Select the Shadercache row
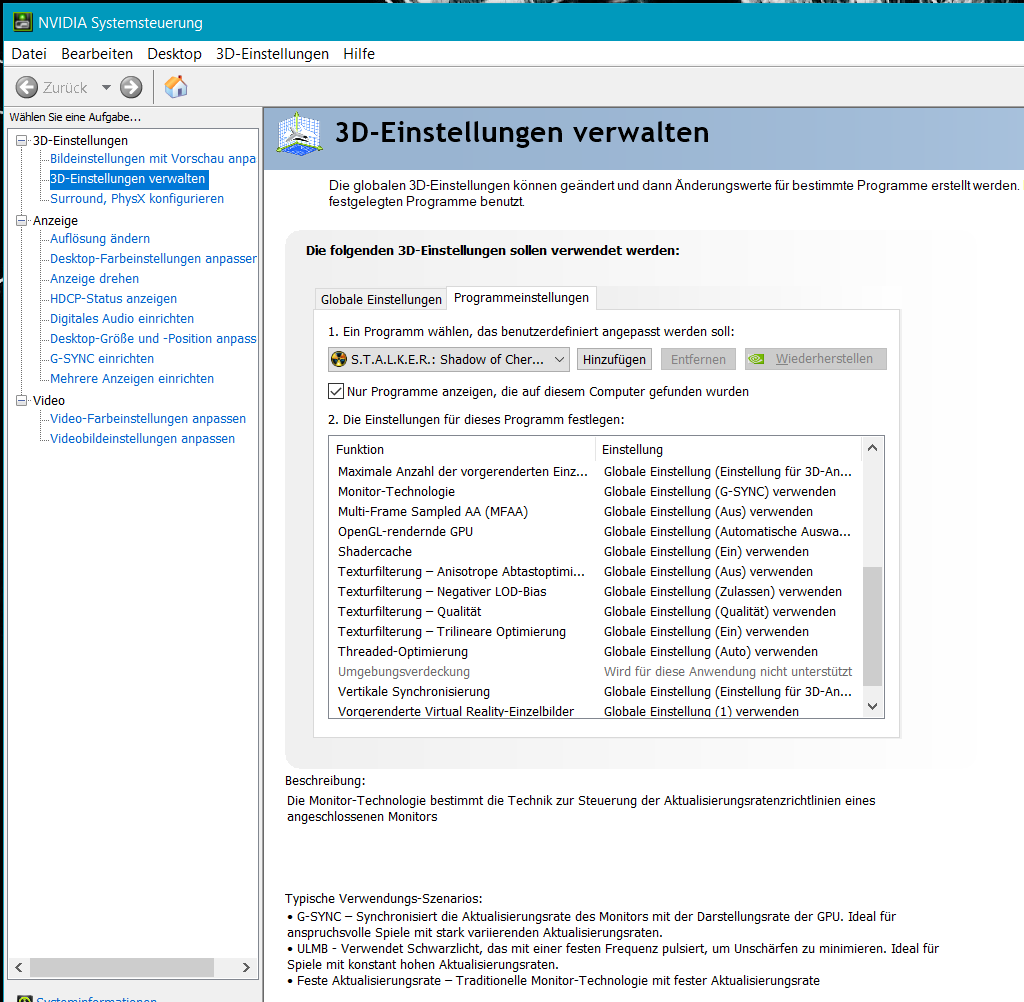 [595, 551]
